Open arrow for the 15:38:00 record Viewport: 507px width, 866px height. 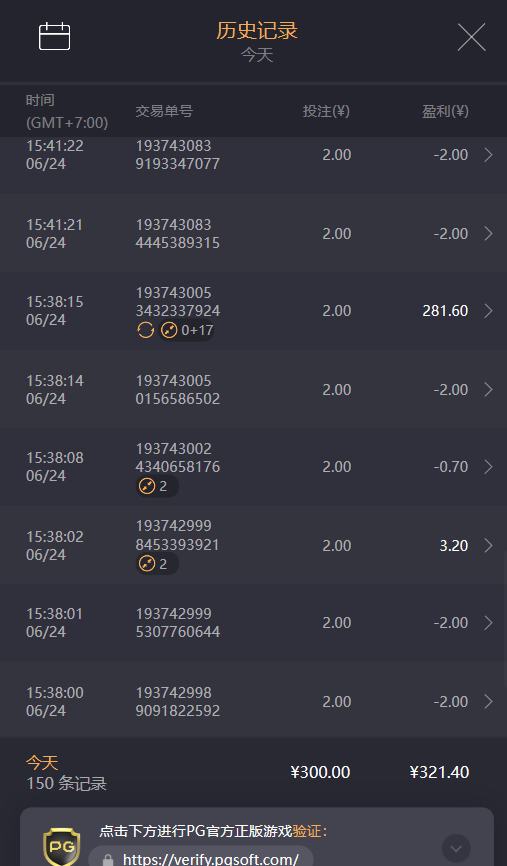coord(488,701)
